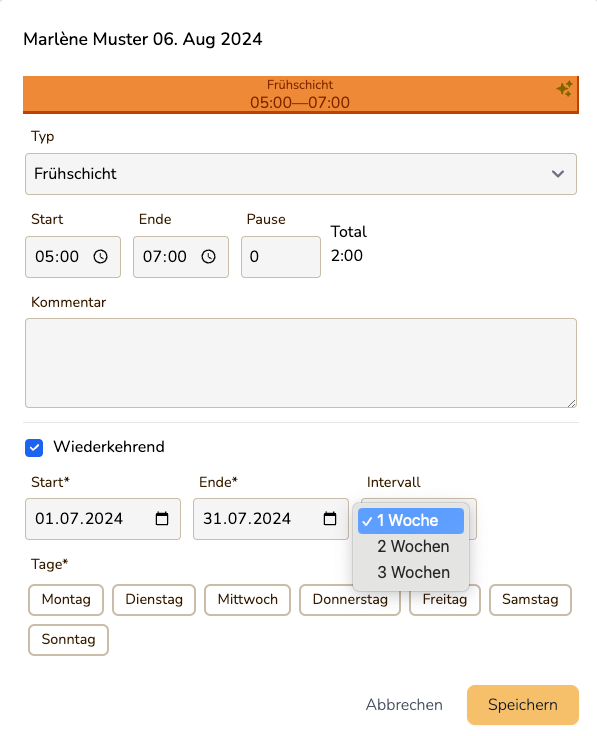Pick the 3 Wochen interval option
The width and height of the screenshot is (597, 736).
click(411, 572)
